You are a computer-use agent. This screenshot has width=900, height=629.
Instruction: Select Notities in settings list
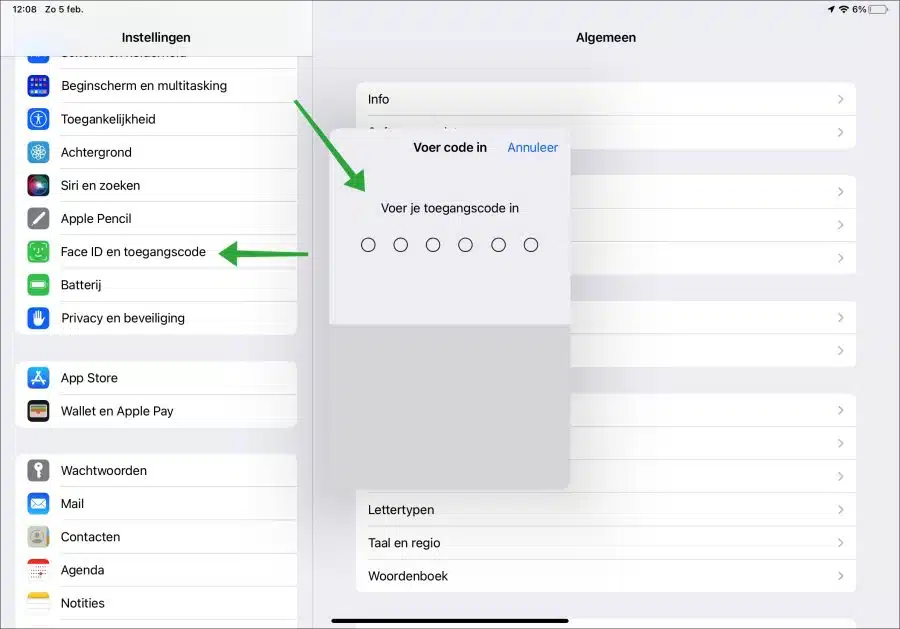coord(156,603)
